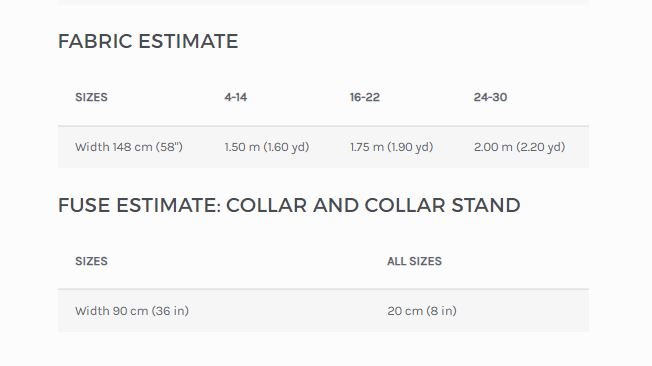The width and height of the screenshot is (652, 366).
Task: Select the SIZES header in fabric table
Action: (91, 97)
